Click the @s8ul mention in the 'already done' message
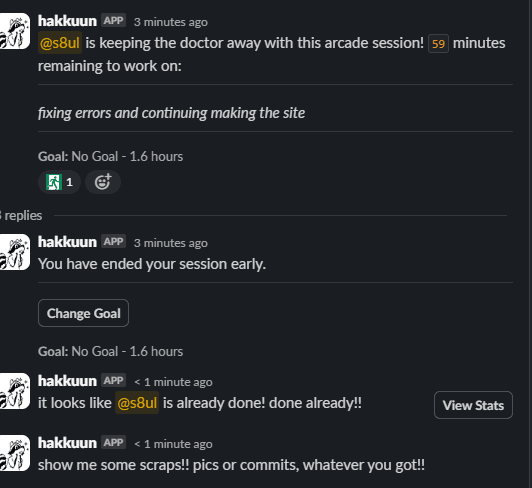 (137, 403)
